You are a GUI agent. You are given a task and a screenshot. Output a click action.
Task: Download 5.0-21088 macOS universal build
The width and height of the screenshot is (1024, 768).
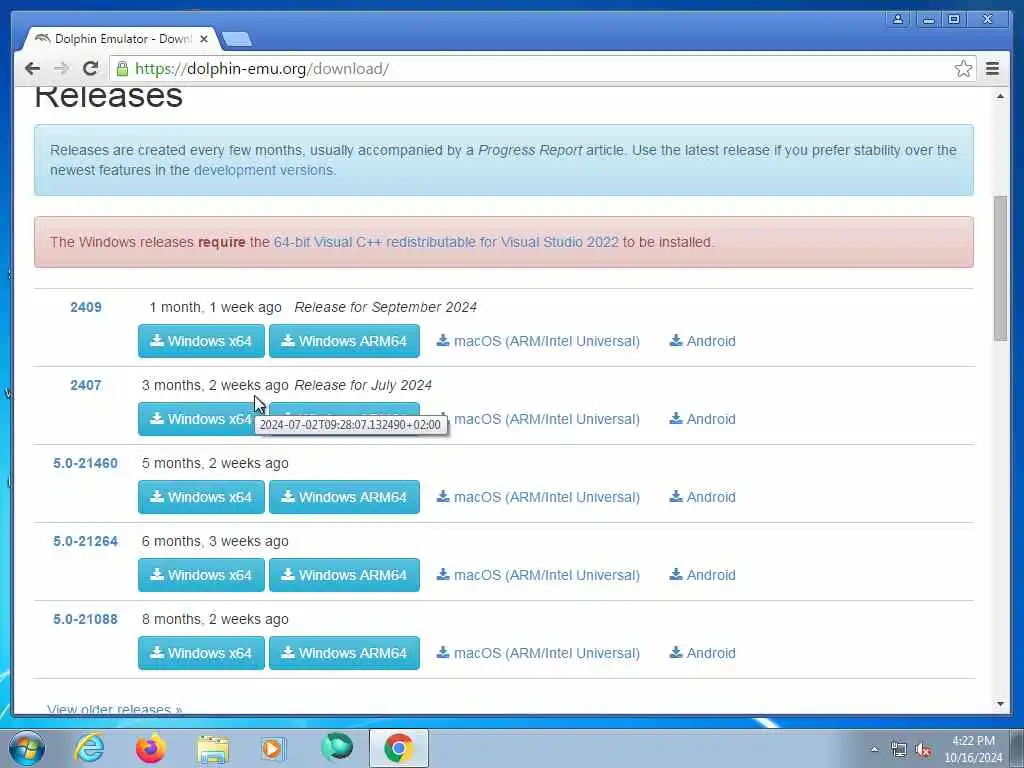(538, 653)
